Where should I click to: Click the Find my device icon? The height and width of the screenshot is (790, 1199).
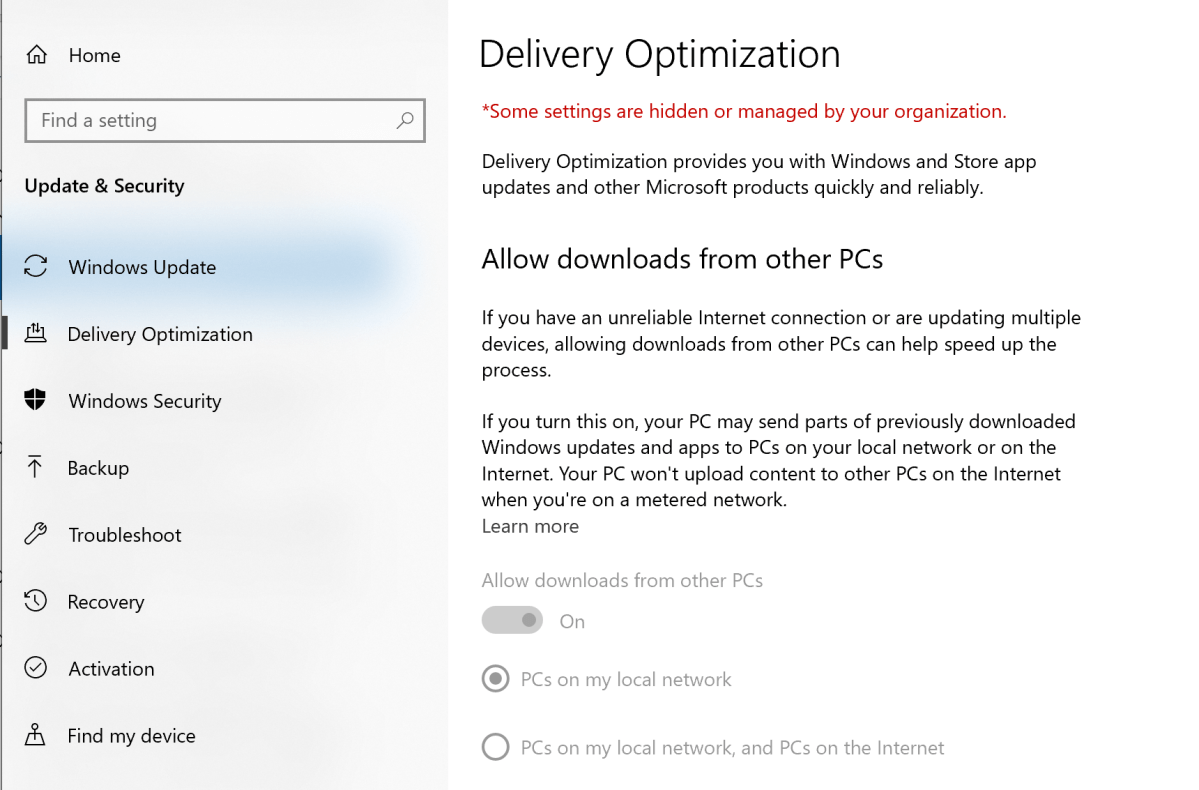point(37,735)
